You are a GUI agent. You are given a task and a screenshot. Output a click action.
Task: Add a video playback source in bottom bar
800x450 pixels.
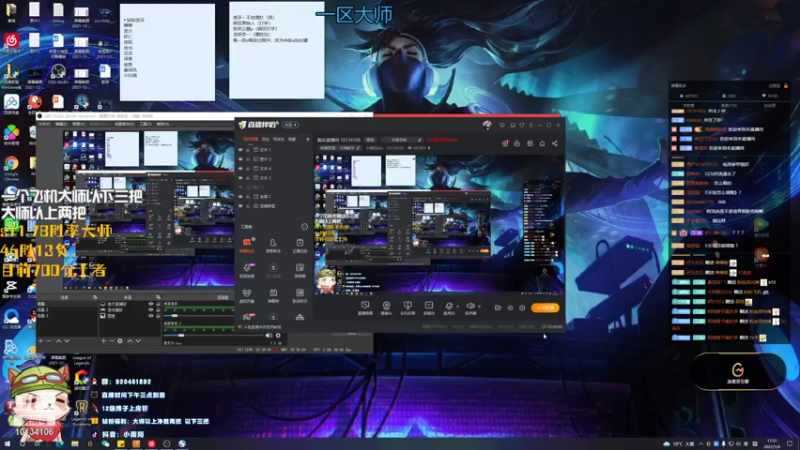pos(429,307)
